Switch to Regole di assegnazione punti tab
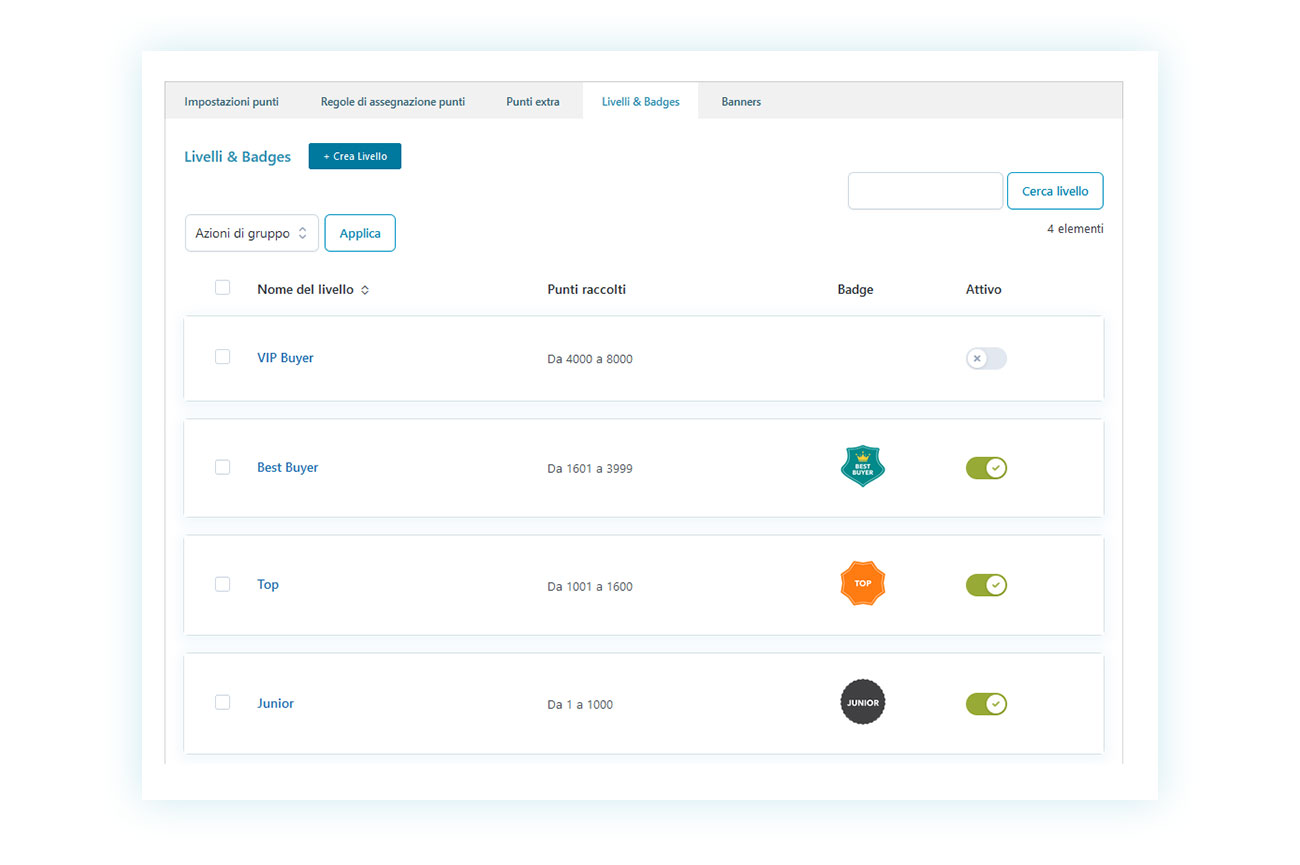Image resolution: width=1300 pixels, height=865 pixels. tap(393, 101)
